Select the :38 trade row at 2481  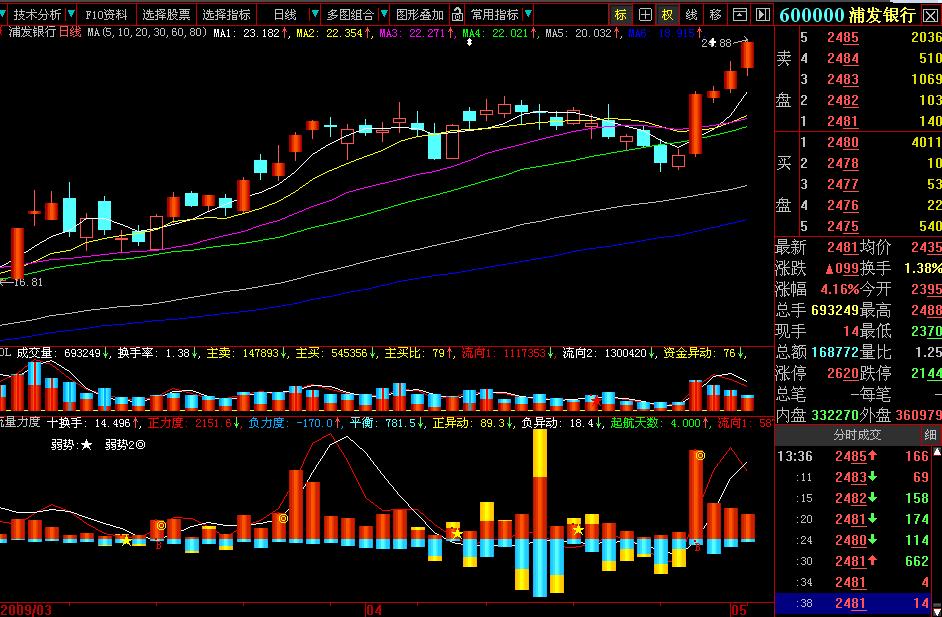pos(854,603)
